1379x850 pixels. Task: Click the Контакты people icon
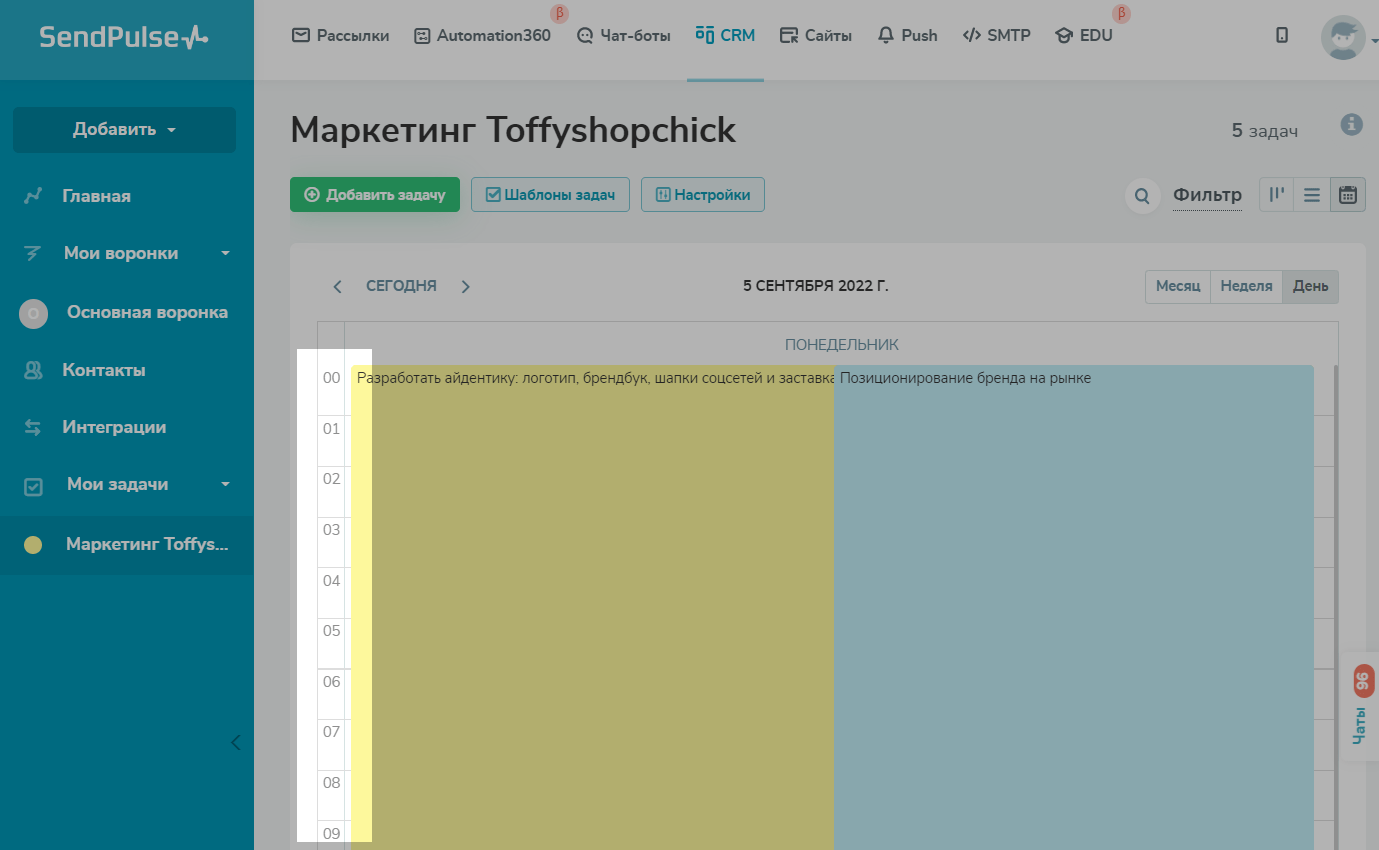[33, 370]
